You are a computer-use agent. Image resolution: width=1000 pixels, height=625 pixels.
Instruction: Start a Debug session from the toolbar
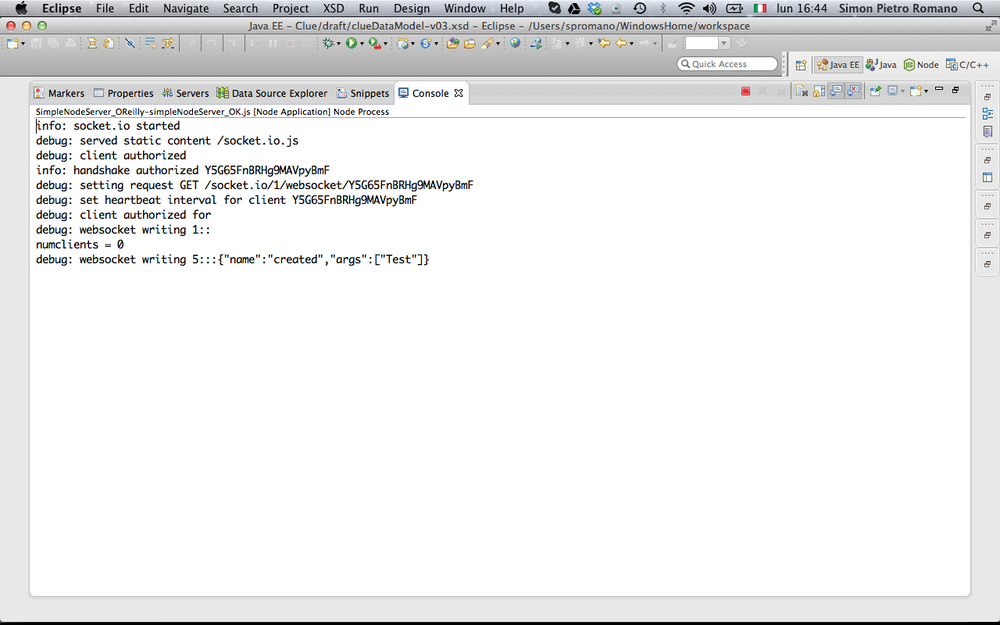329,44
